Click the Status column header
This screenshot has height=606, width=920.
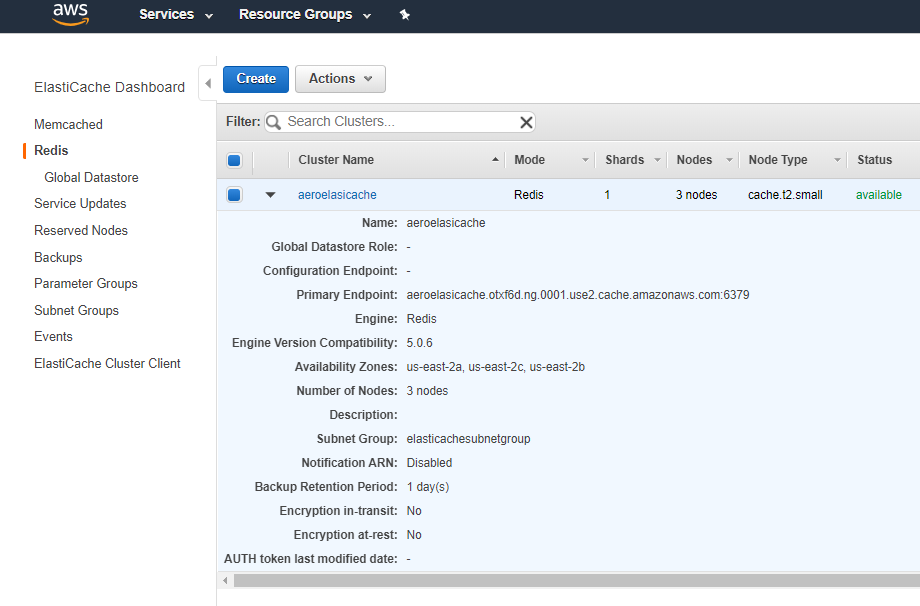pyautogui.click(x=874, y=160)
